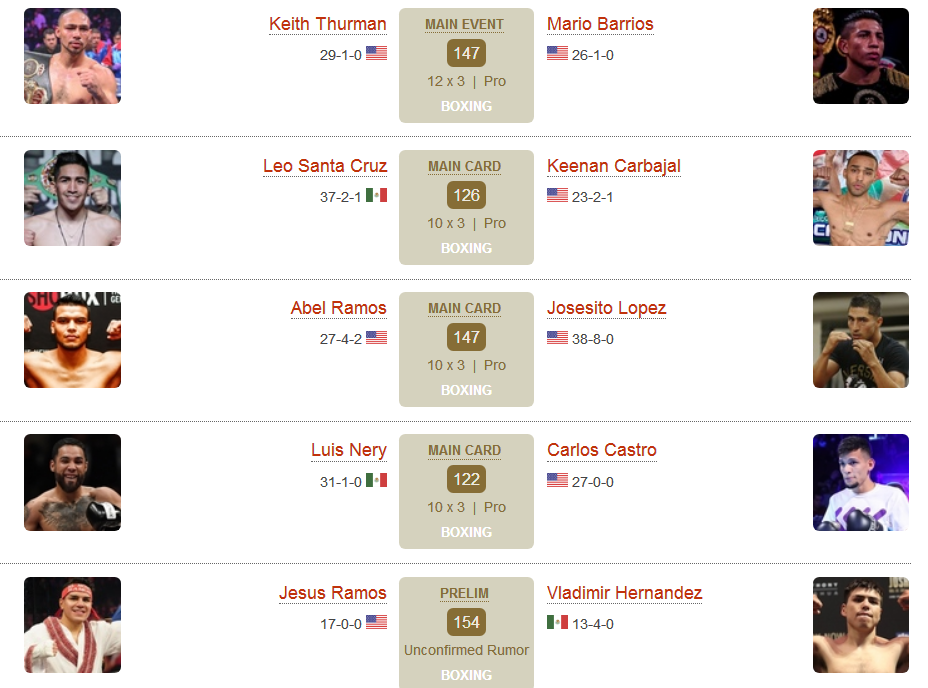The height and width of the screenshot is (688, 928).
Task: Click Josesito Lopez photo thumbnail
Action: [x=861, y=340]
